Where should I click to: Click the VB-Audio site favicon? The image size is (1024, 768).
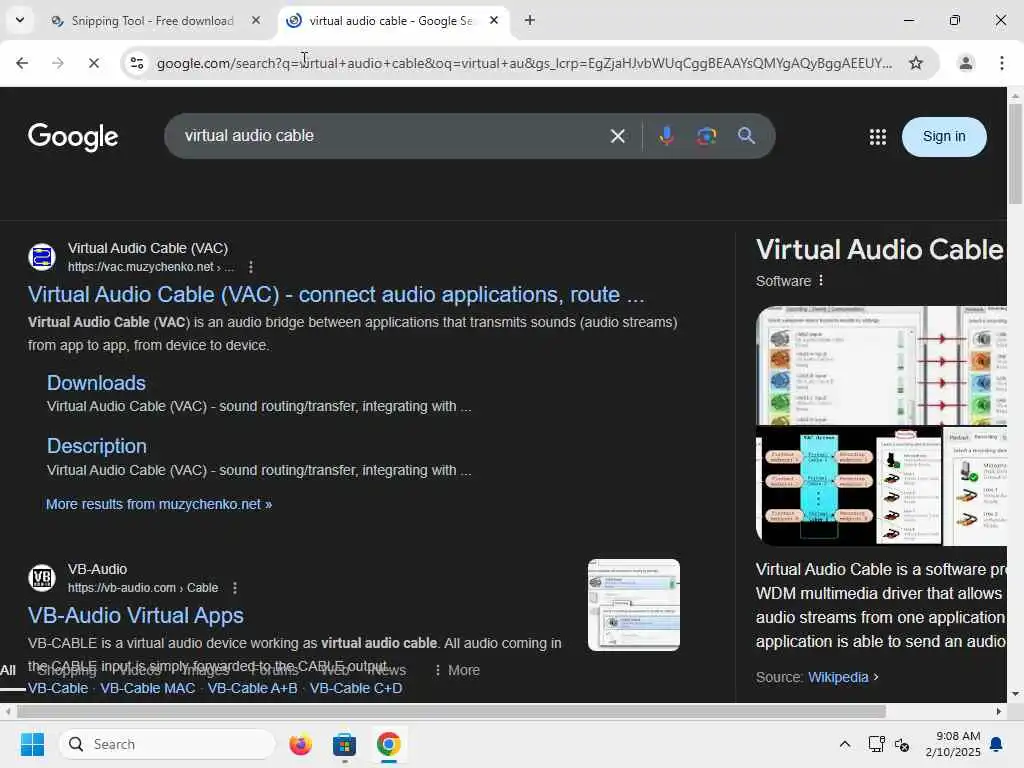pyautogui.click(x=42, y=578)
